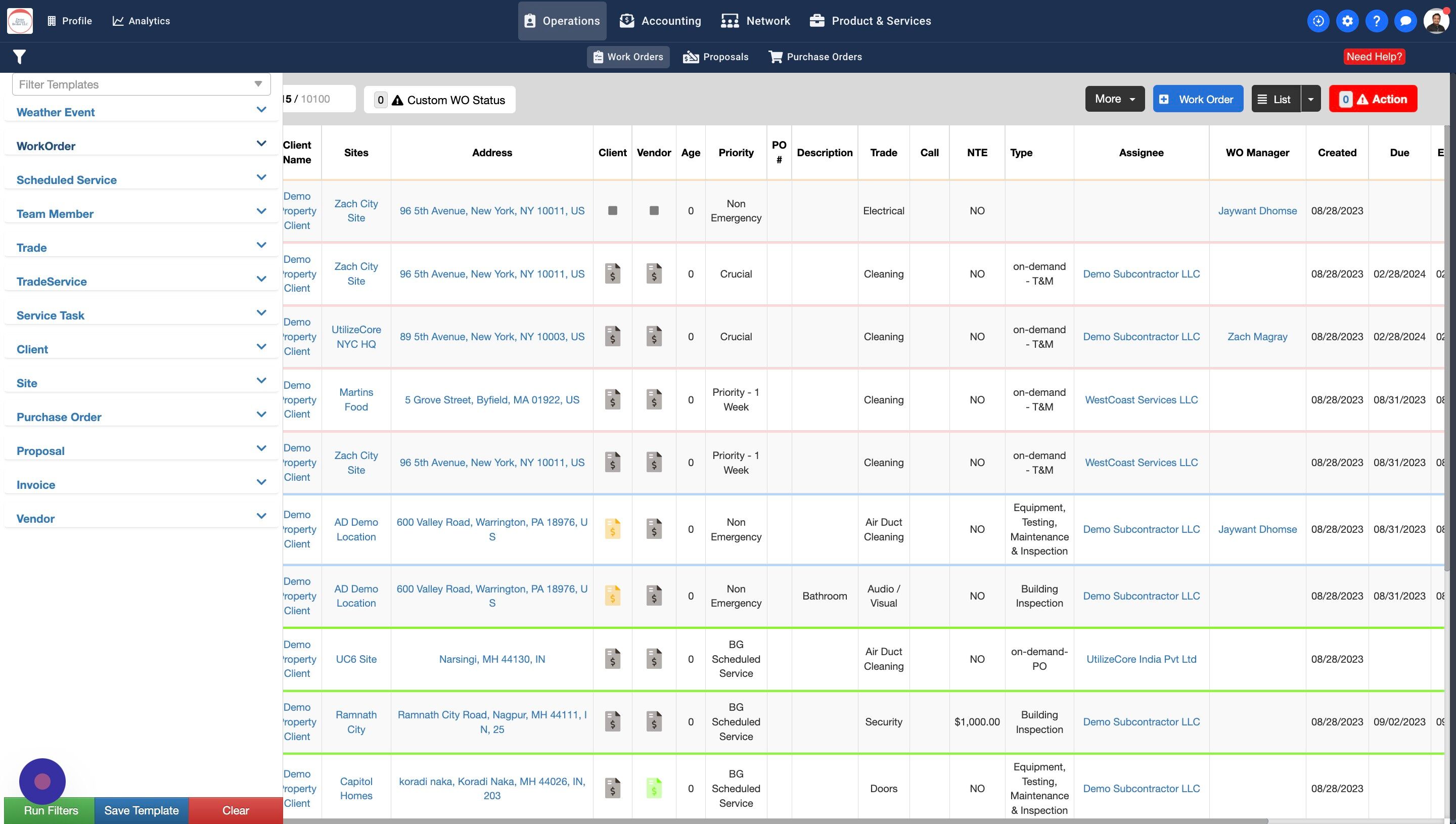This screenshot has width=1456, height=824.
Task: Expand the Scheduled Service filter section
Action: coord(261,178)
